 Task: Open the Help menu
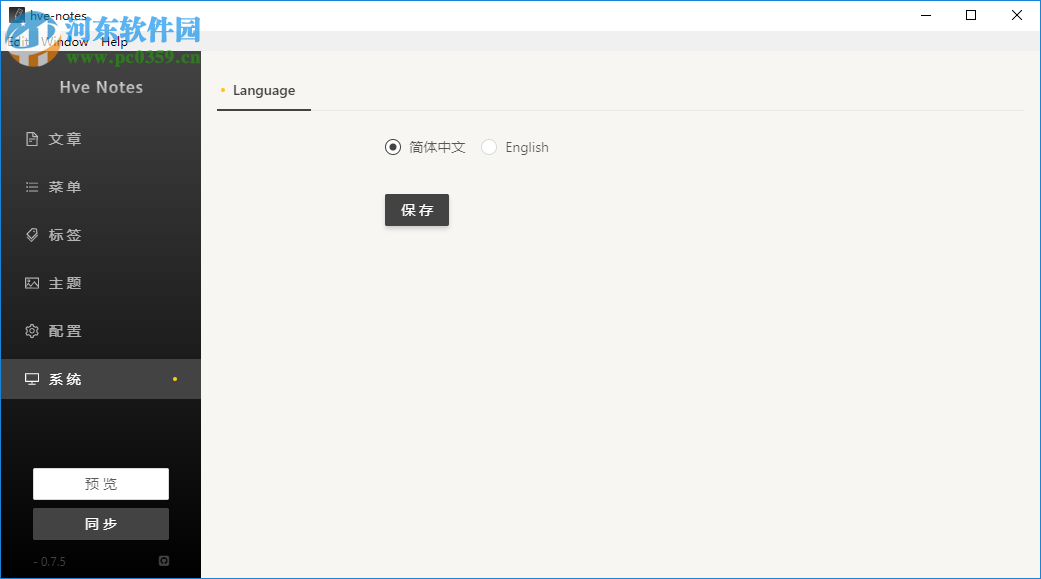[x=114, y=42]
